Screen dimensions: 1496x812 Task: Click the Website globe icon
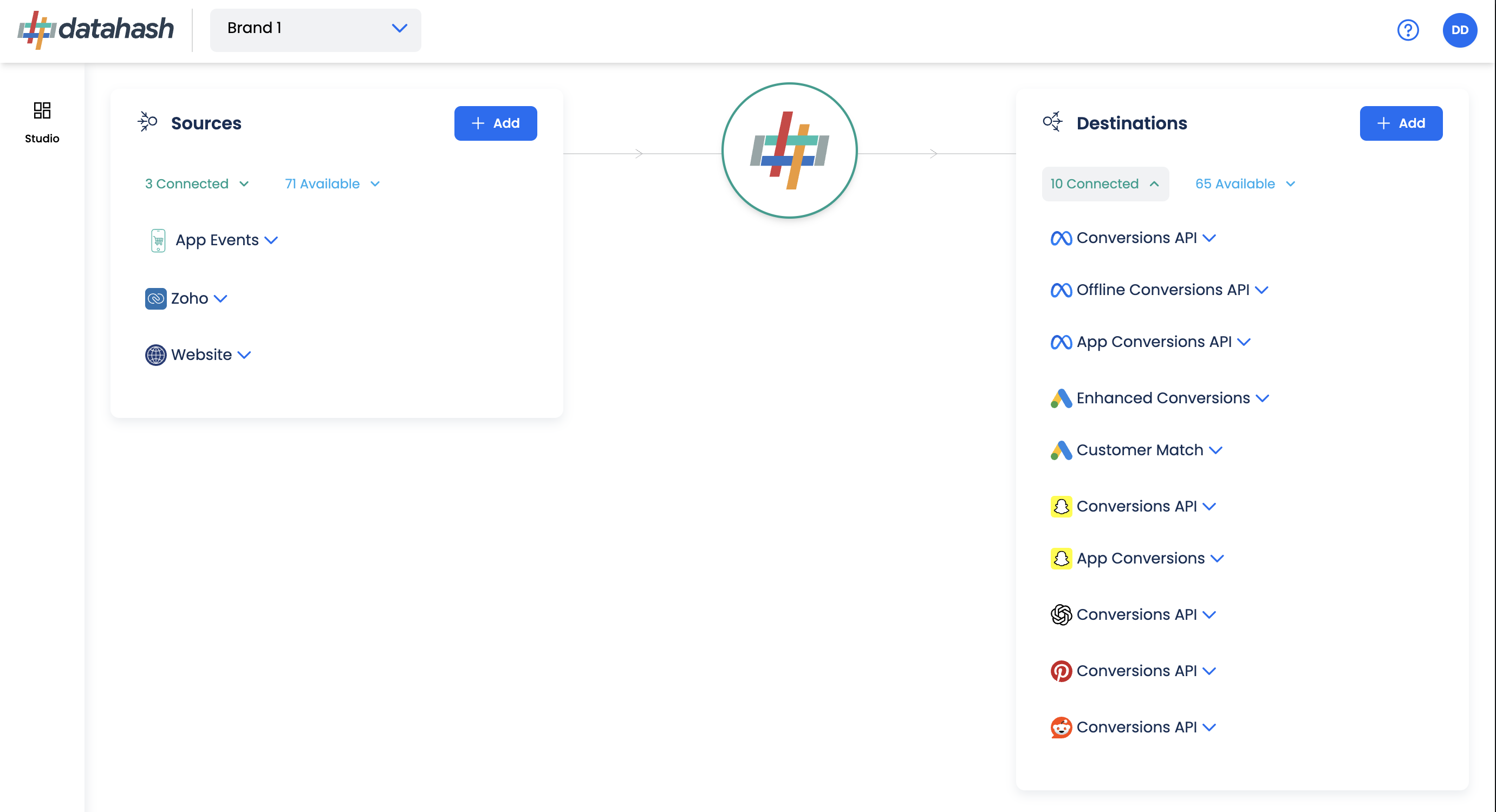point(155,355)
